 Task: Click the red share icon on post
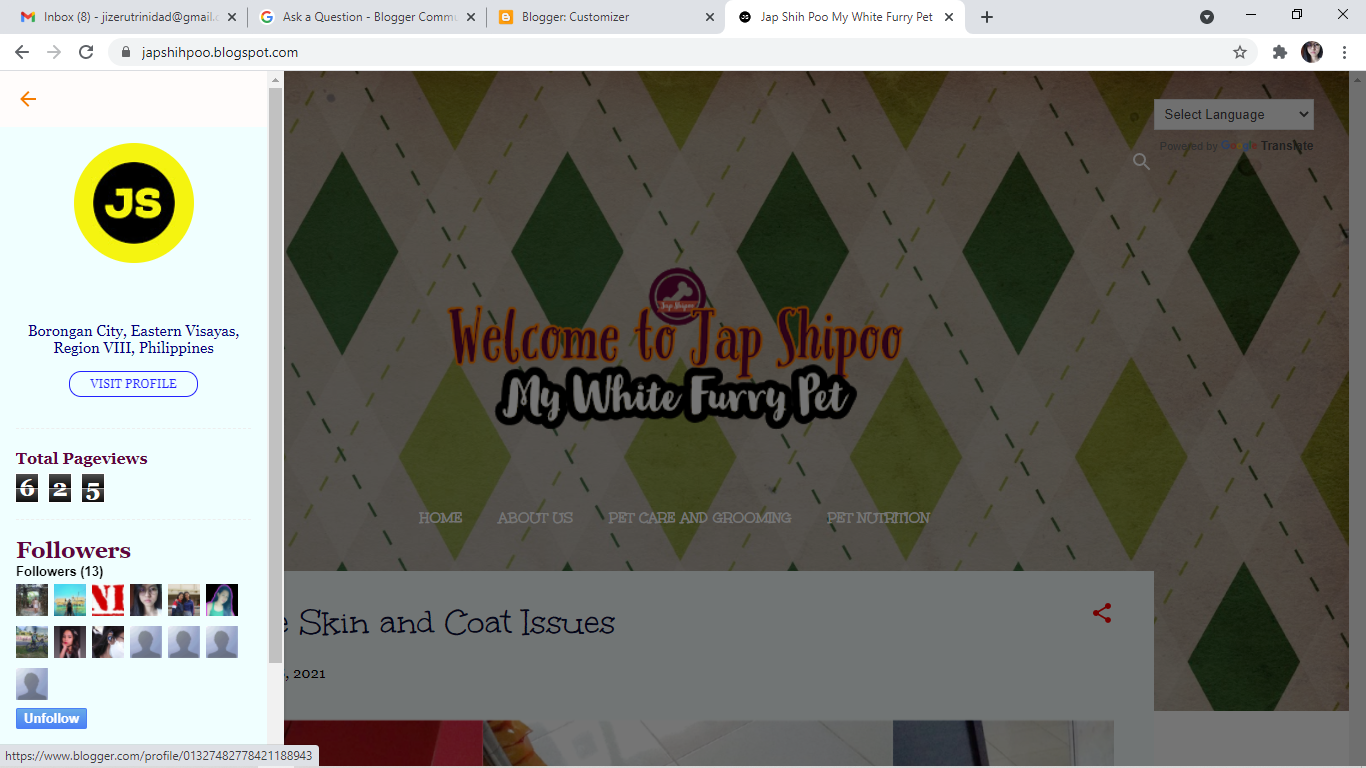coord(1102,614)
